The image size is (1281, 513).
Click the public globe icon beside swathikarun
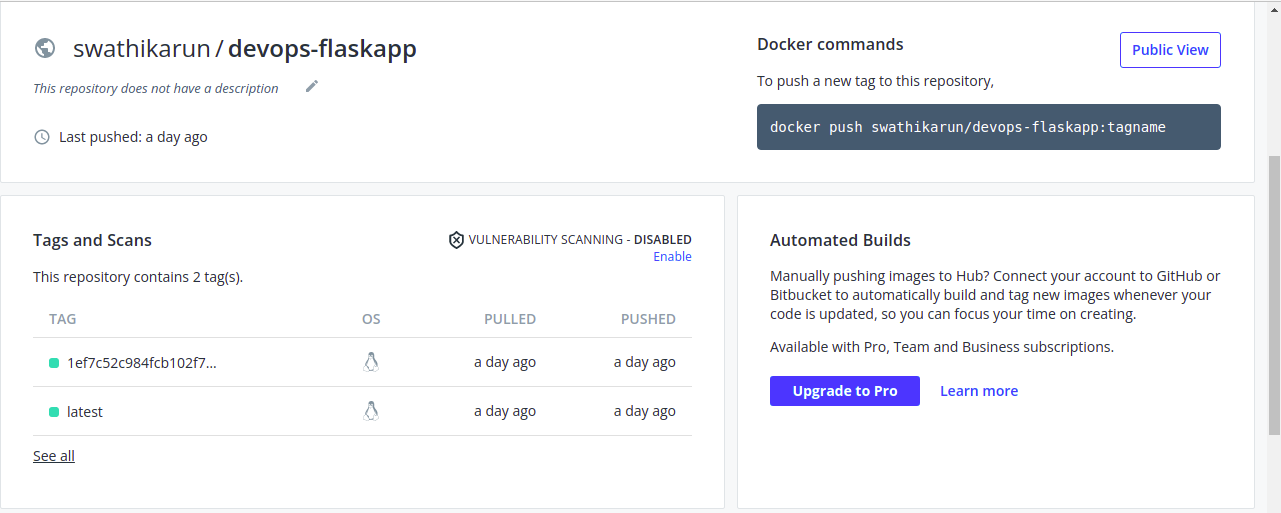[44, 48]
